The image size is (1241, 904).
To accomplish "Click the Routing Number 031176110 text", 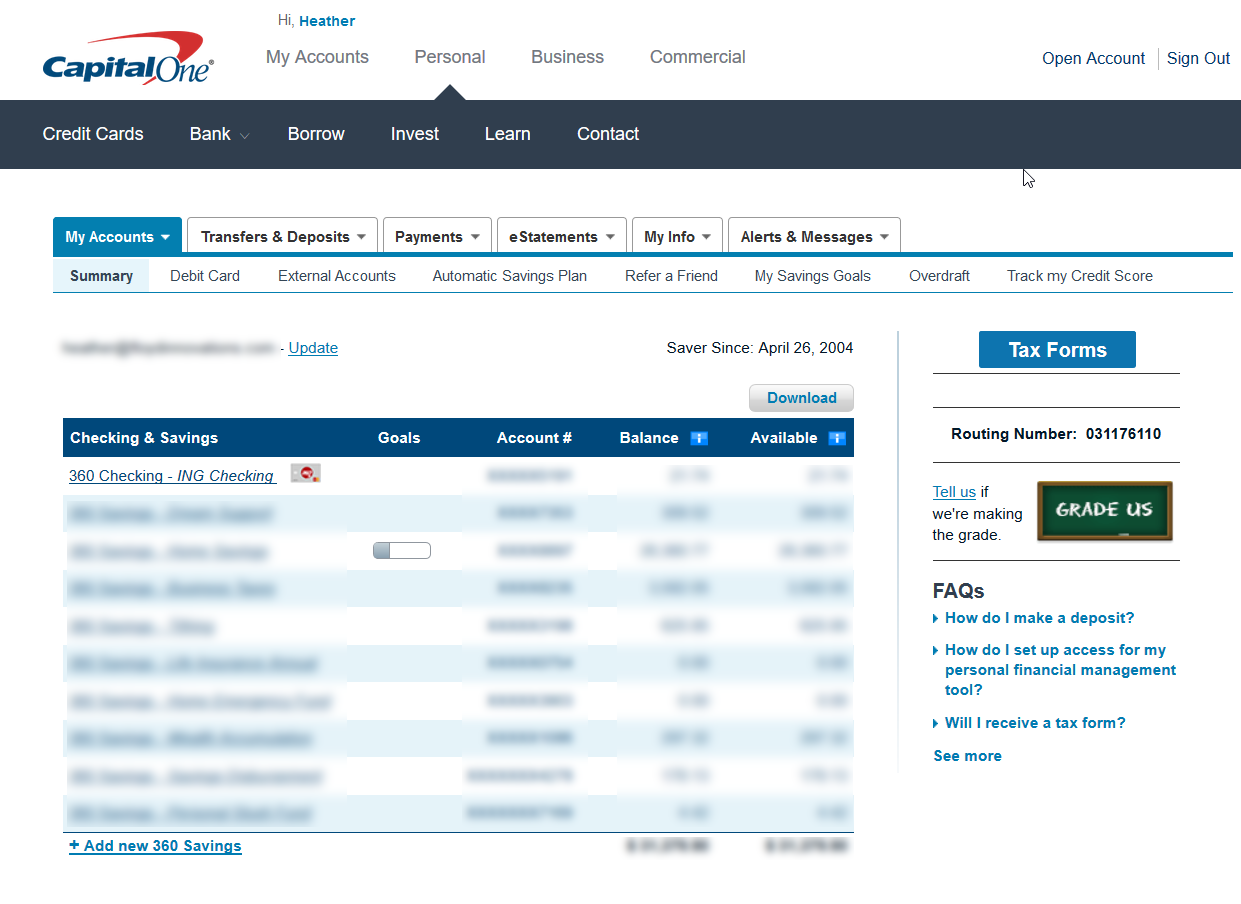I will click(1056, 434).
